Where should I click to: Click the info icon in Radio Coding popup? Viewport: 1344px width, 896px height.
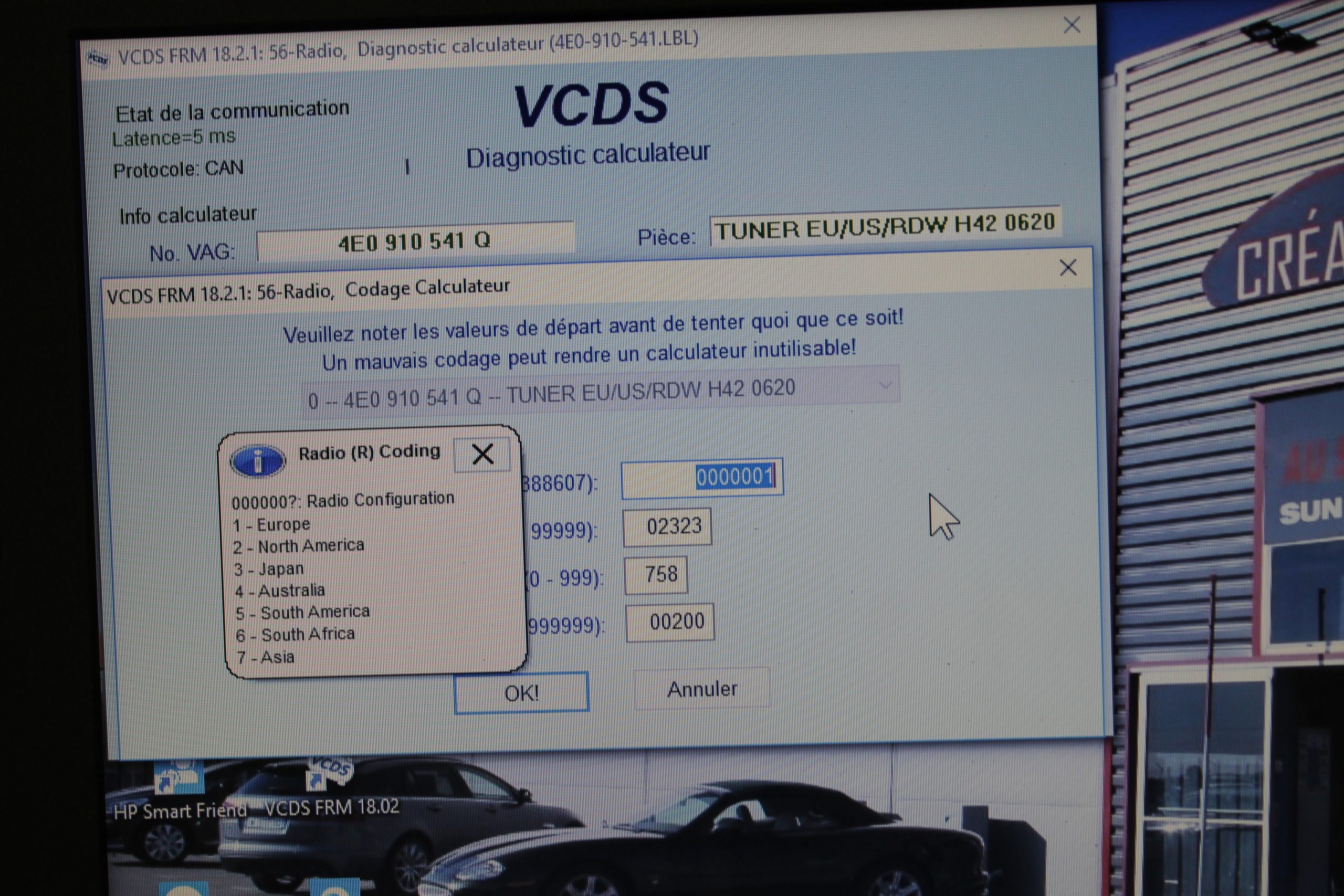[258, 460]
